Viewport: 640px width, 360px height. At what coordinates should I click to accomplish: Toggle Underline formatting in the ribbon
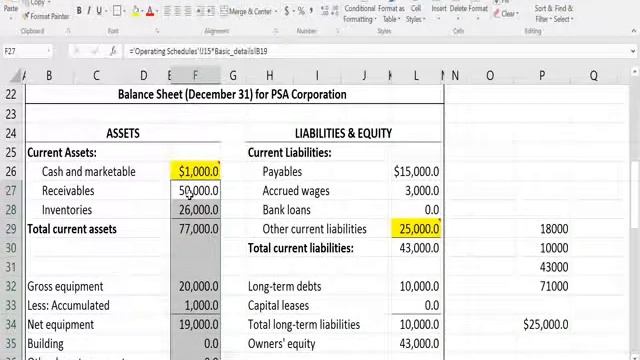[x=98, y=11]
